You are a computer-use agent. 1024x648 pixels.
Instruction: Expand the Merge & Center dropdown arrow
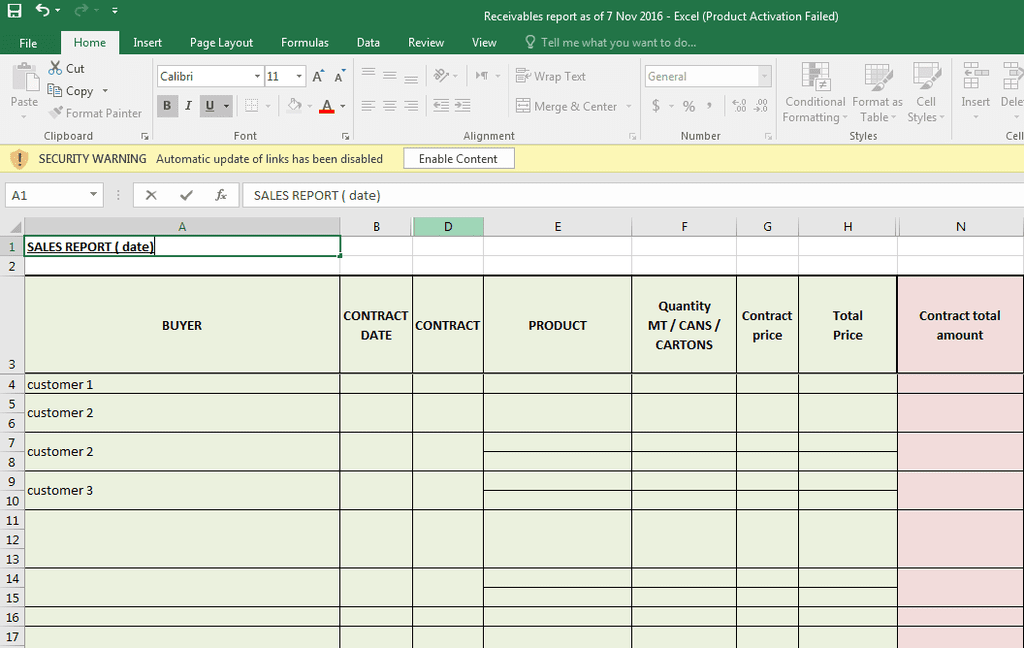point(629,106)
